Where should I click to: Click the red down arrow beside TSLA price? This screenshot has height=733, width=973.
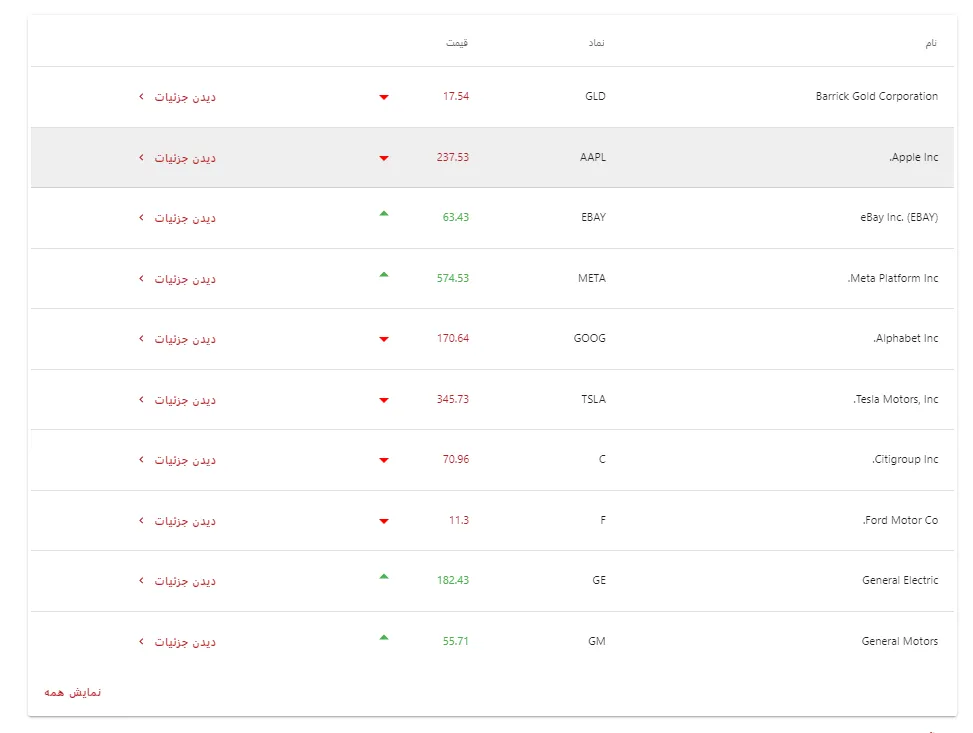(x=384, y=400)
